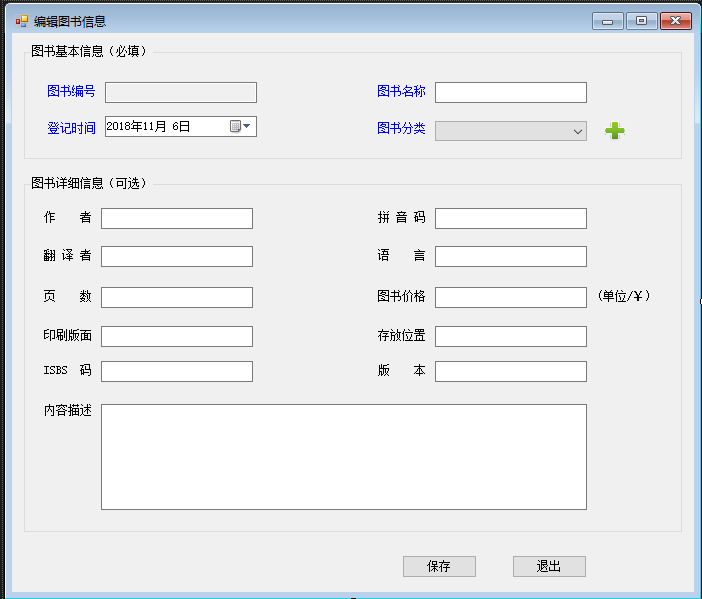Click the 图书编号 label
This screenshot has height=599, width=702.
[x=71, y=91]
